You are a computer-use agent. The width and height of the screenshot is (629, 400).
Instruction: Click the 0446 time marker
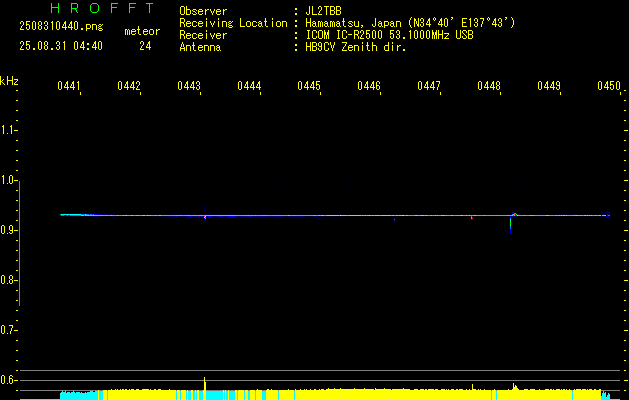tap(369, 86)
